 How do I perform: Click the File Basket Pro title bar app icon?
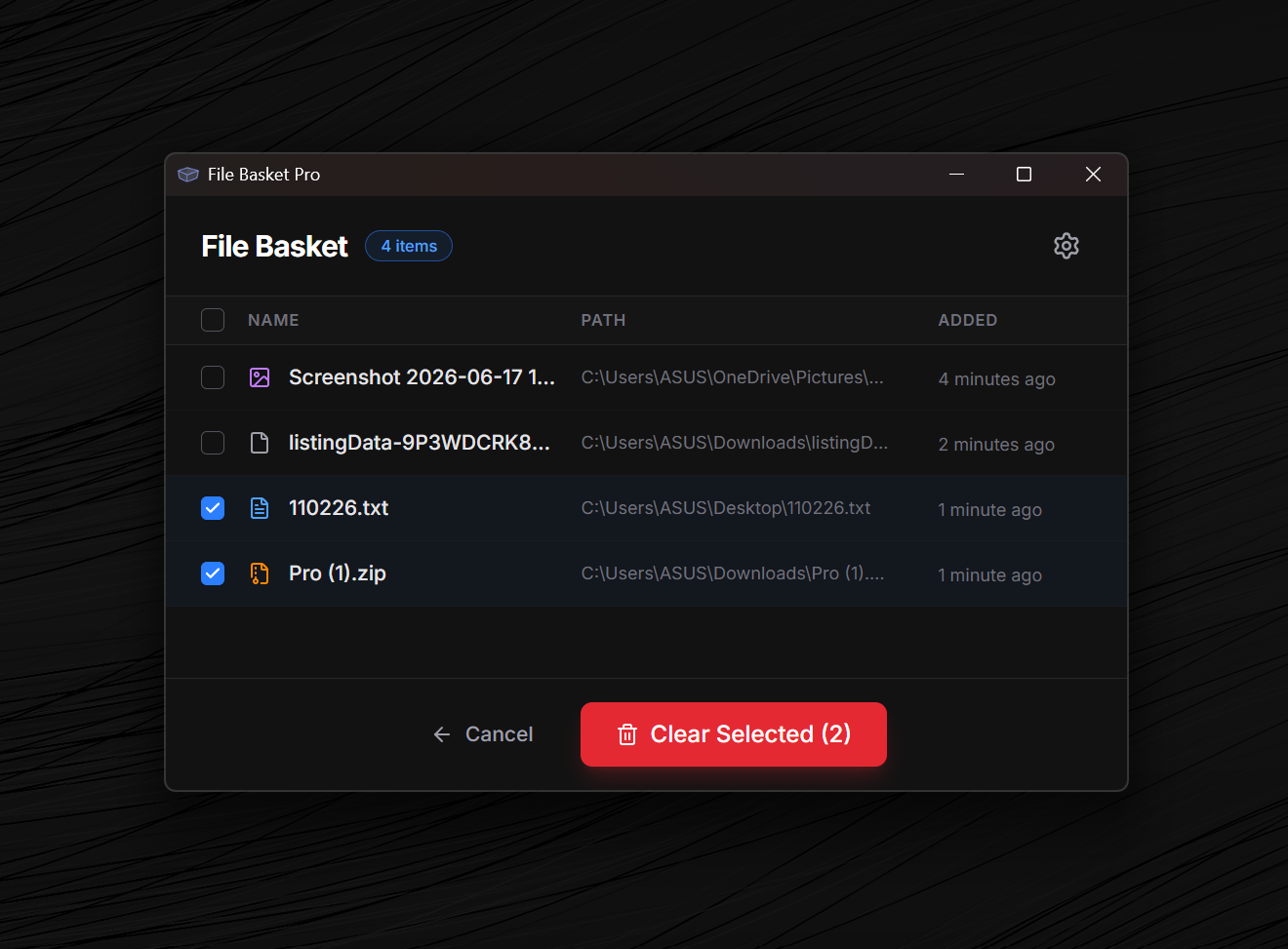coord(188,175)
